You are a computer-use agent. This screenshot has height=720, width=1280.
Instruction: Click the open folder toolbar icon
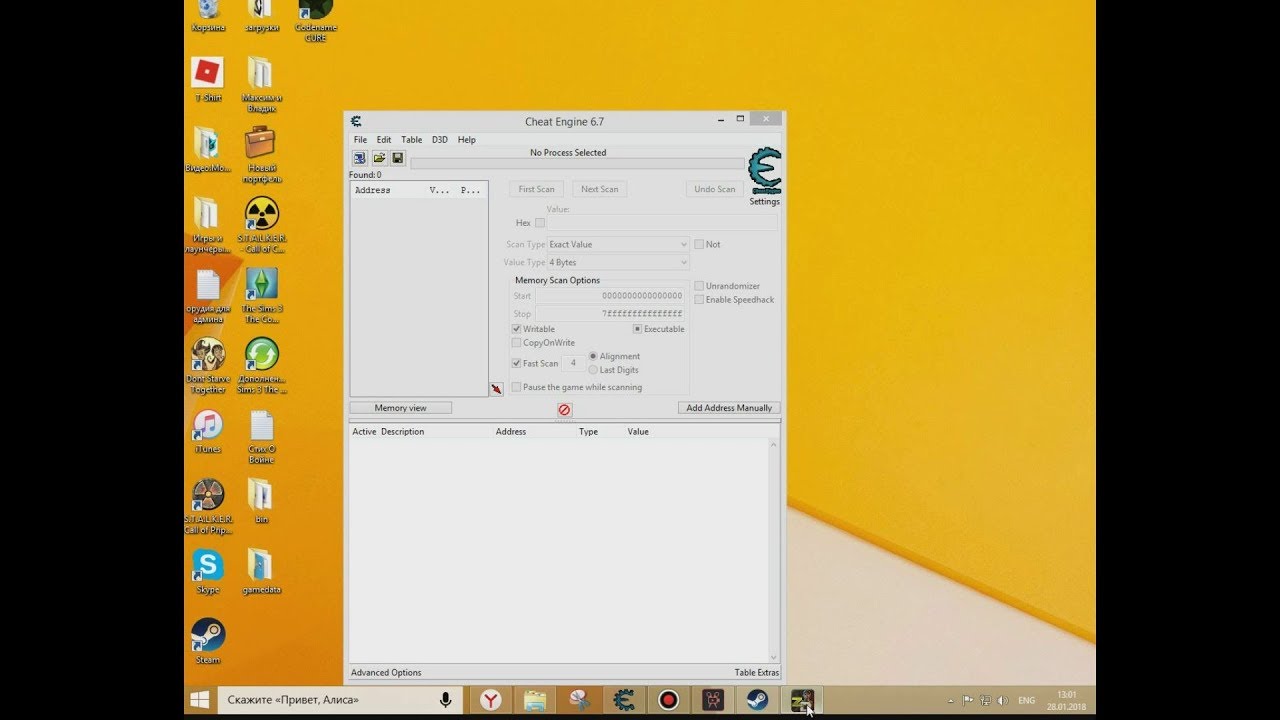tap(379, 158)
